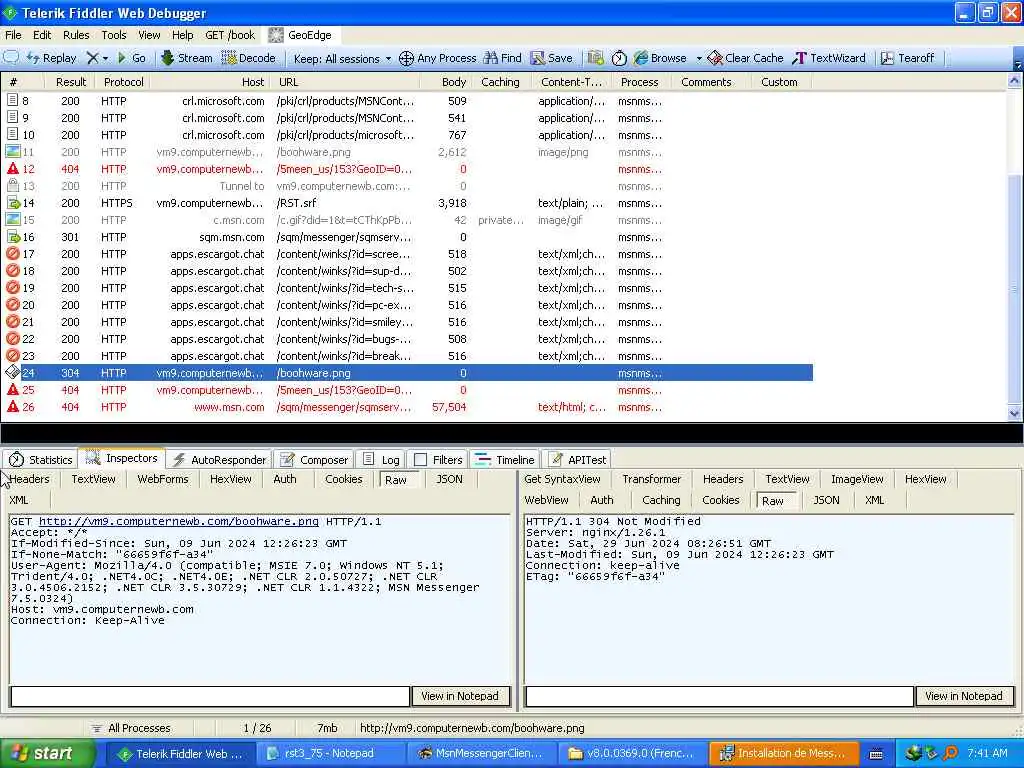Toggle Decode option in toolbar
Screen dimensions: 1024x768
249,57
